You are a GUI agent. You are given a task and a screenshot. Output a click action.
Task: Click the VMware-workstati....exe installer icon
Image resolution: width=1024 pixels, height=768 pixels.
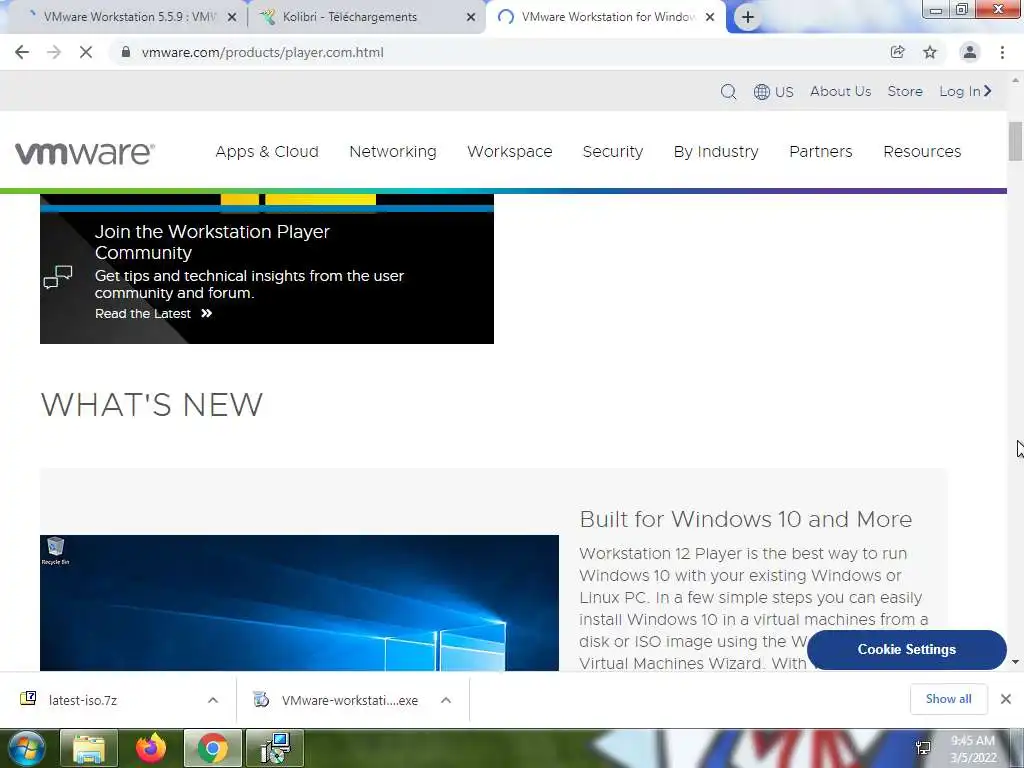click(261, 699)
